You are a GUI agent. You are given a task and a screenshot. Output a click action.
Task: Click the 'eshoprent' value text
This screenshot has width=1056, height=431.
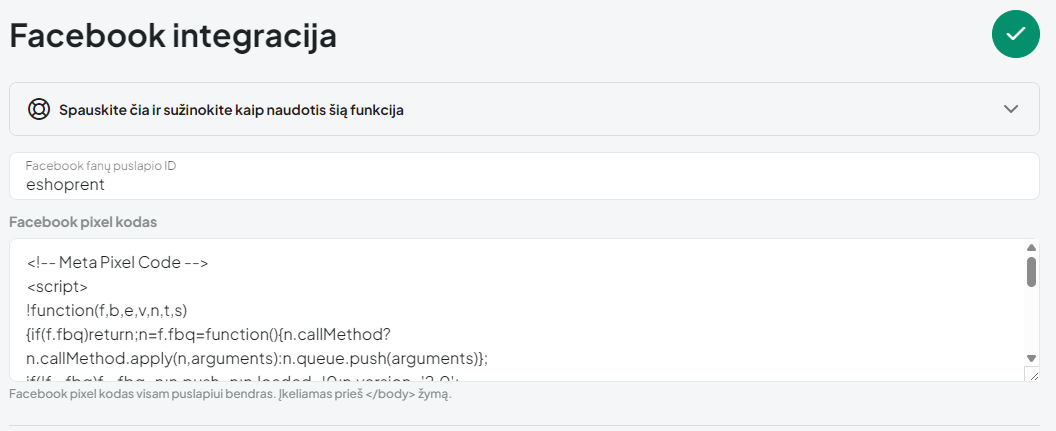coord(65,185)
